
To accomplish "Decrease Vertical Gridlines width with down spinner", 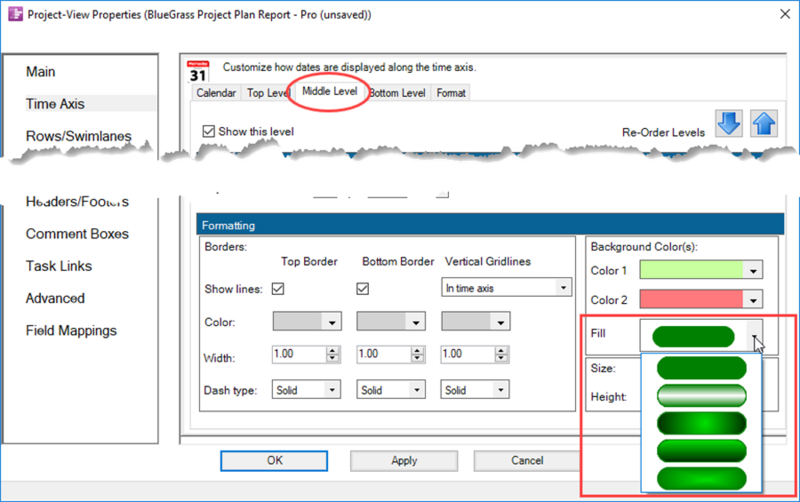I will pyautogui.click(x=502, y=358).
